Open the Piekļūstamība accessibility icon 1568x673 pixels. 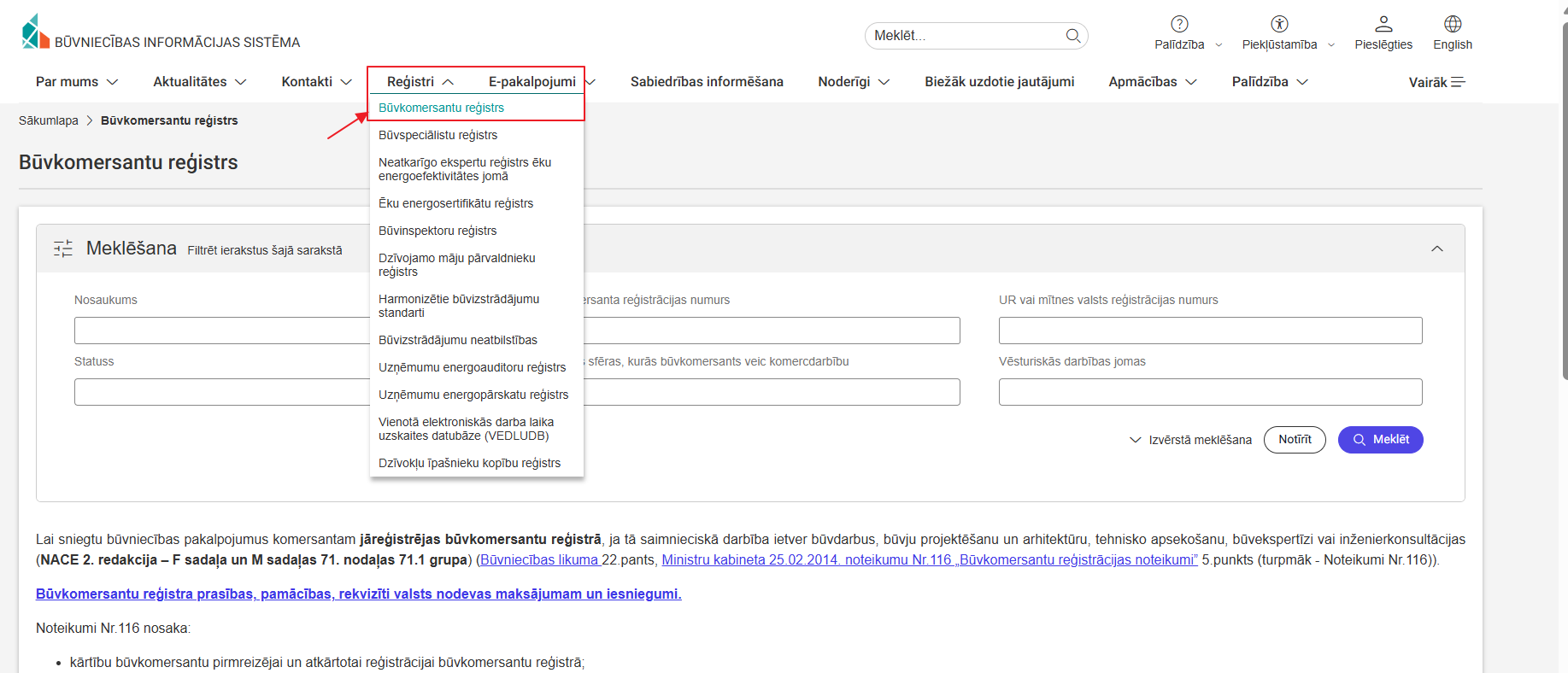1279,24
